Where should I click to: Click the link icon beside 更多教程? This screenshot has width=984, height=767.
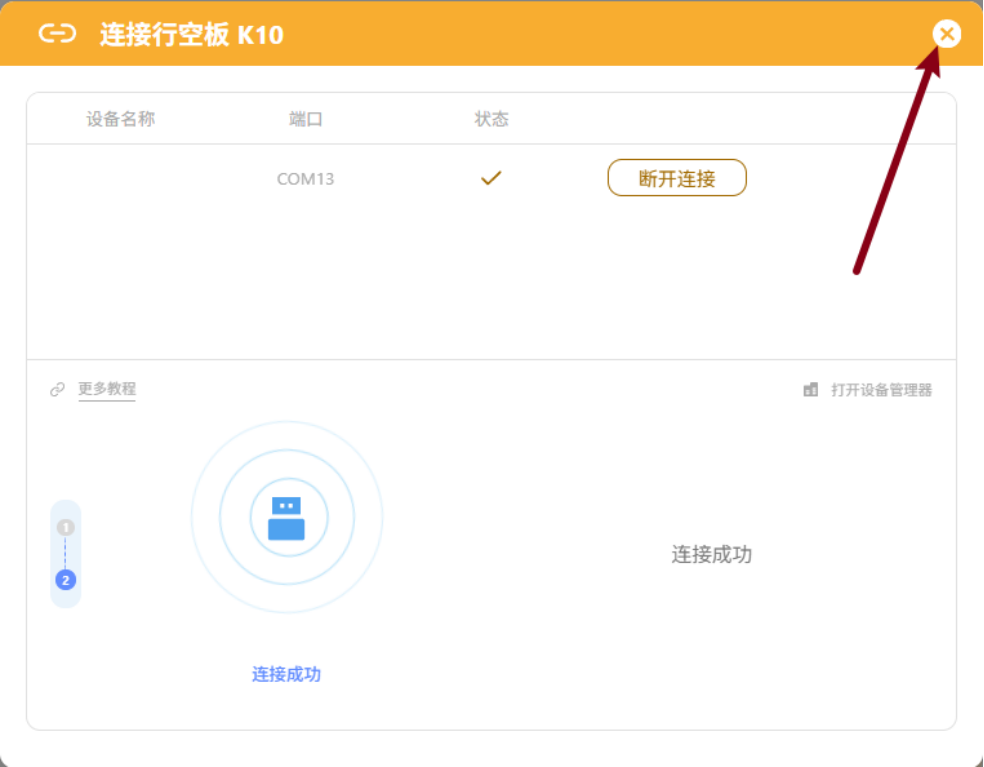[58, 389]
